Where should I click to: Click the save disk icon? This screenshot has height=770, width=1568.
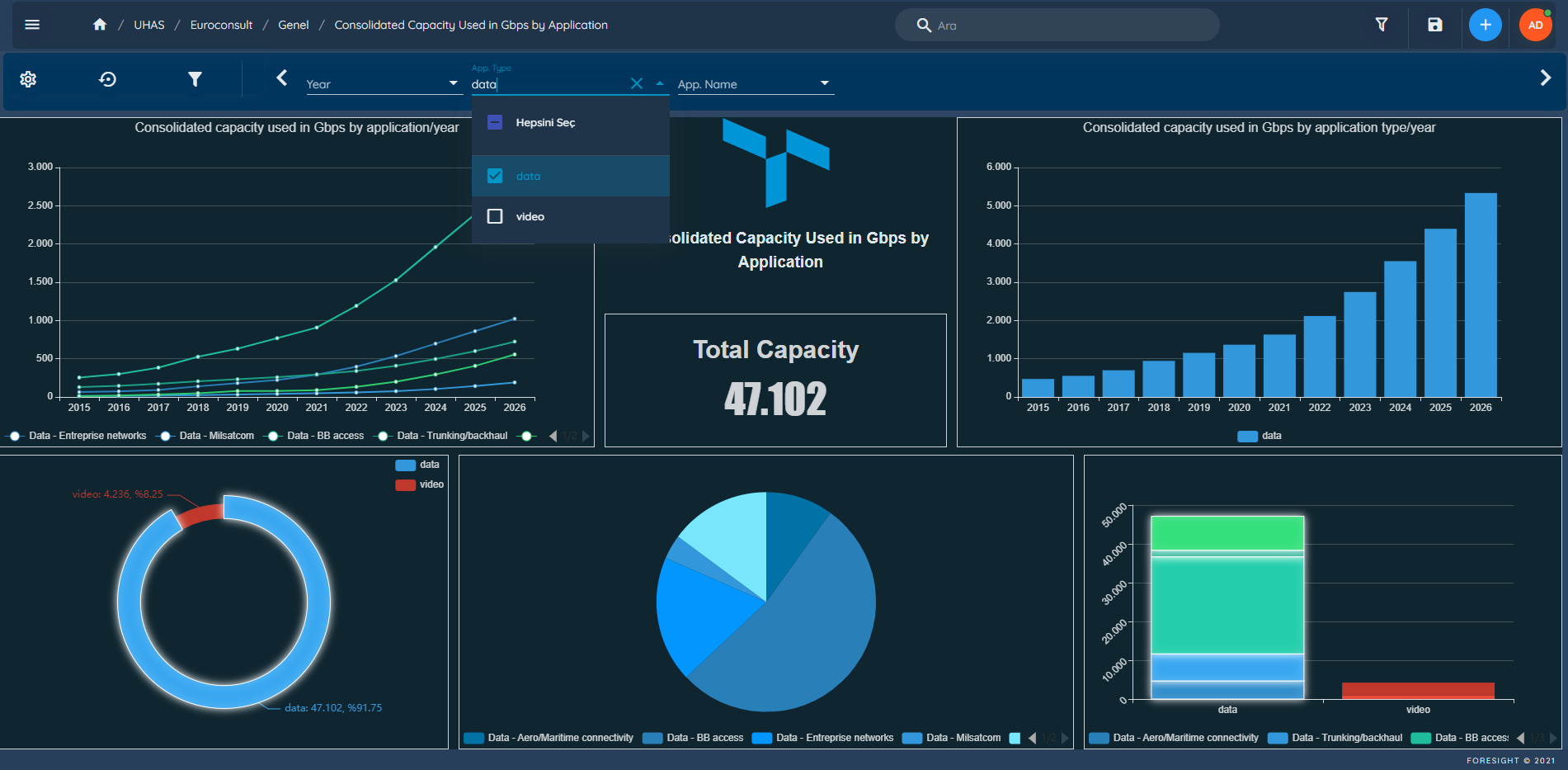(x=1435, y=25)
